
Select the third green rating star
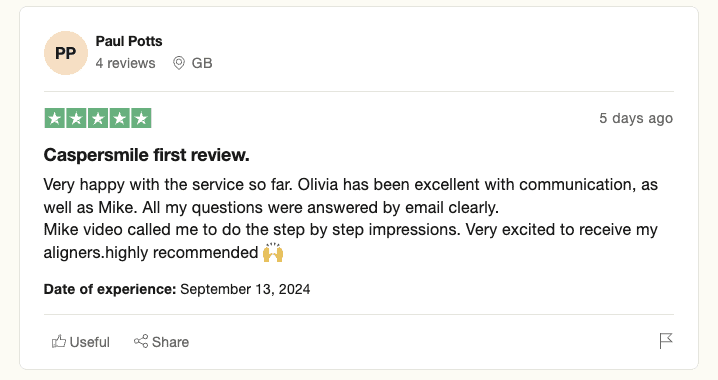click(98, 119)
